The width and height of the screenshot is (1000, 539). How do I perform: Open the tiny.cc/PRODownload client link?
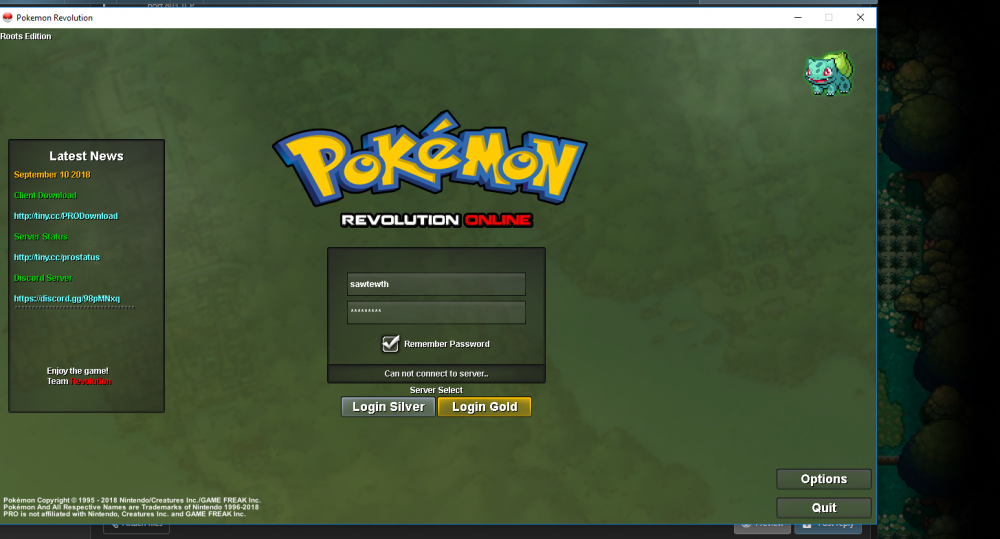[x=66, y=216]
